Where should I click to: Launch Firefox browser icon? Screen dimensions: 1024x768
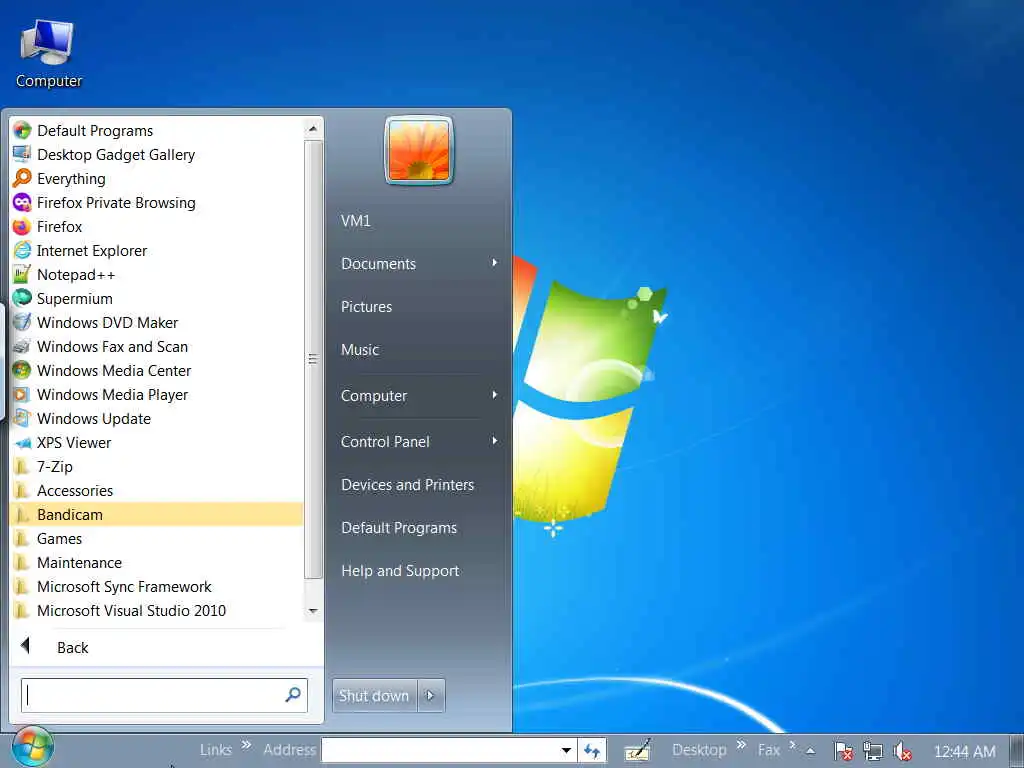(x=22, y=227)
